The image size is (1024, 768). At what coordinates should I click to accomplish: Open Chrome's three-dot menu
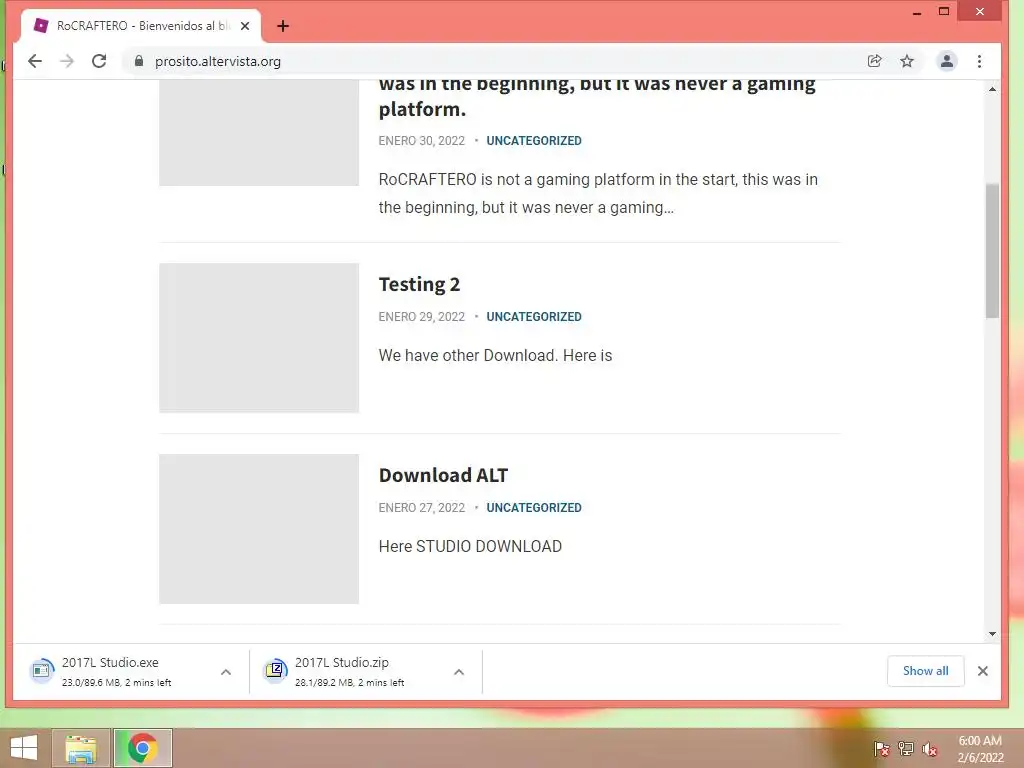979,61
